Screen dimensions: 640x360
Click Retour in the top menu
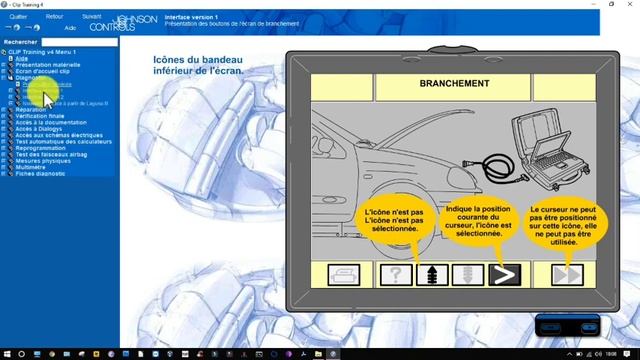(x=54, y=17)
